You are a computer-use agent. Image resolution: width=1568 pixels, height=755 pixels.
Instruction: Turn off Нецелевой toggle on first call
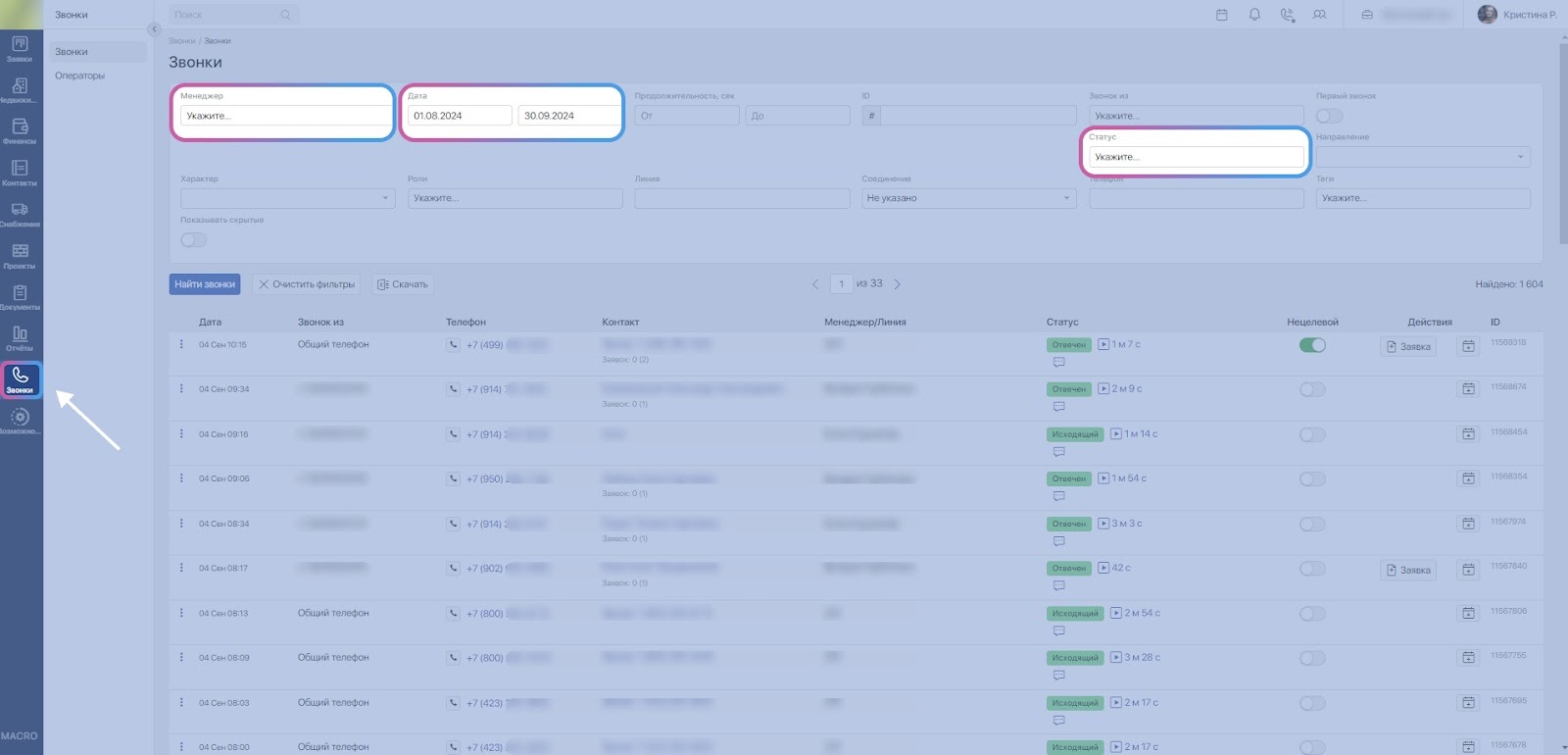[x=1312, y=345]
